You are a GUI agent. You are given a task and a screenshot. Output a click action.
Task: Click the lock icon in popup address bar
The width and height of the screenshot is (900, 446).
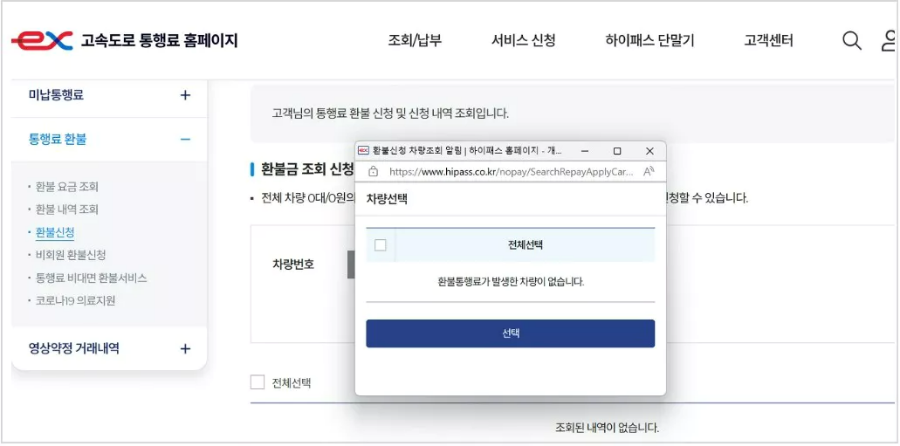pyautogui.click(x=373, y=171)
